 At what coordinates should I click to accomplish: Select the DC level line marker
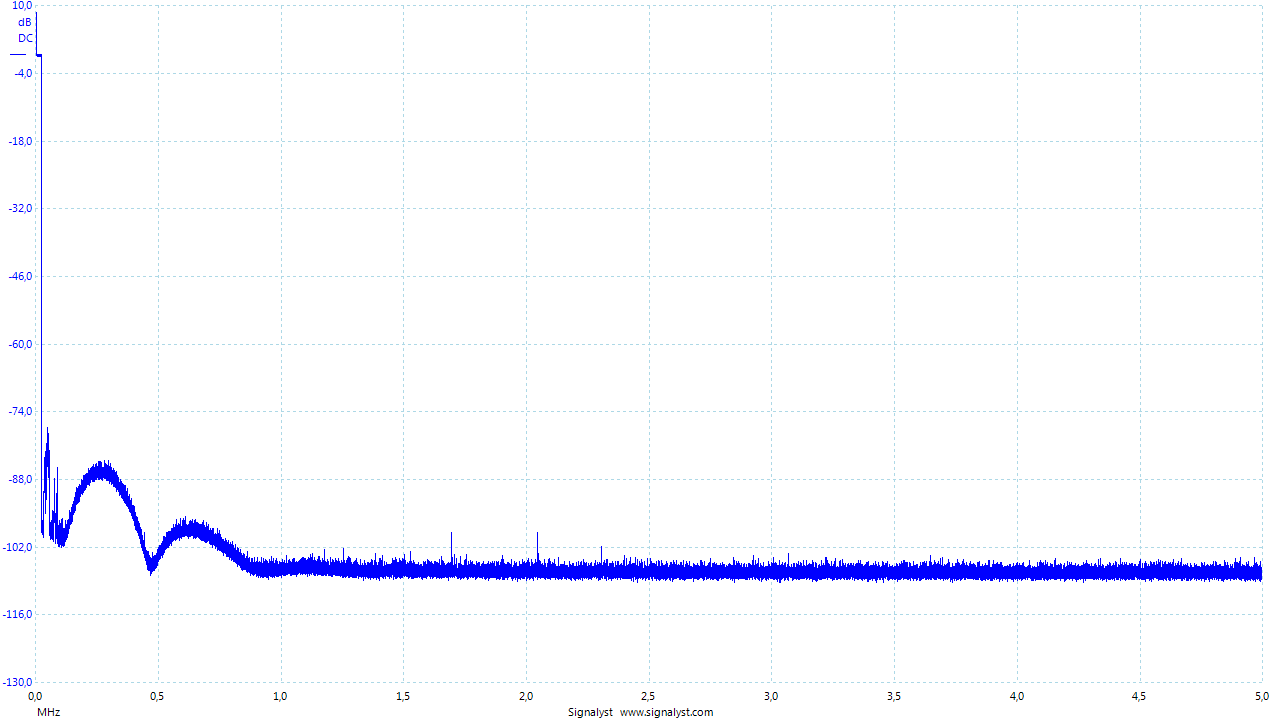18,54
